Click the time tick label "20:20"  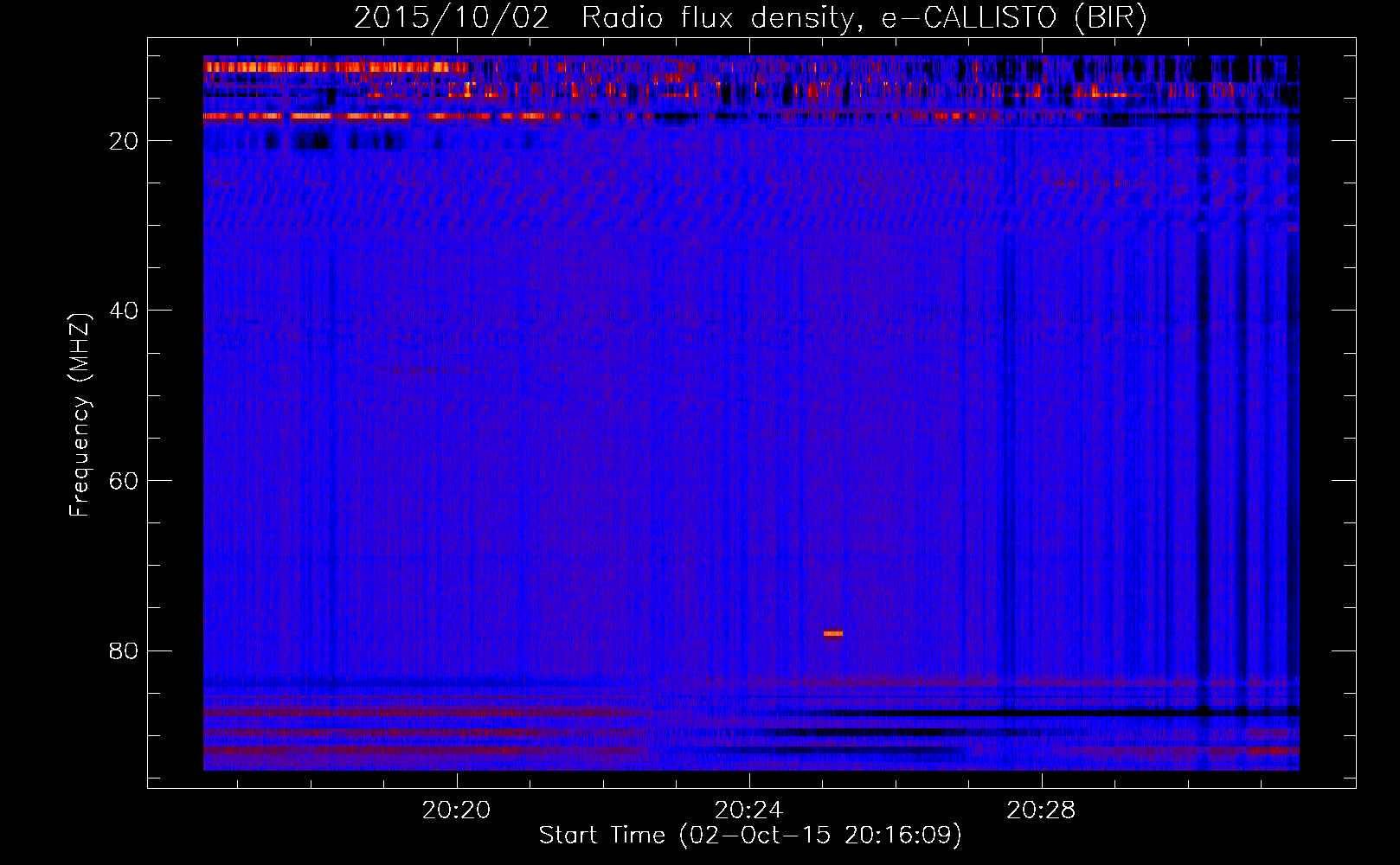(456, 811)
